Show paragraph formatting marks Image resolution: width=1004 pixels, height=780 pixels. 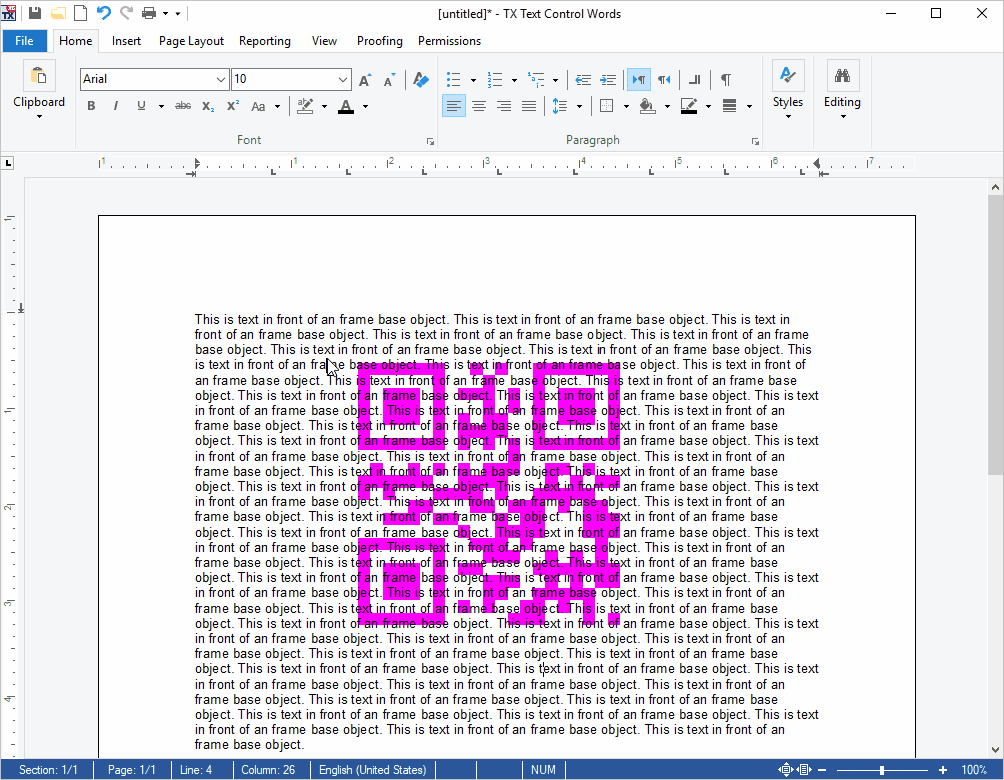(725, 79)
